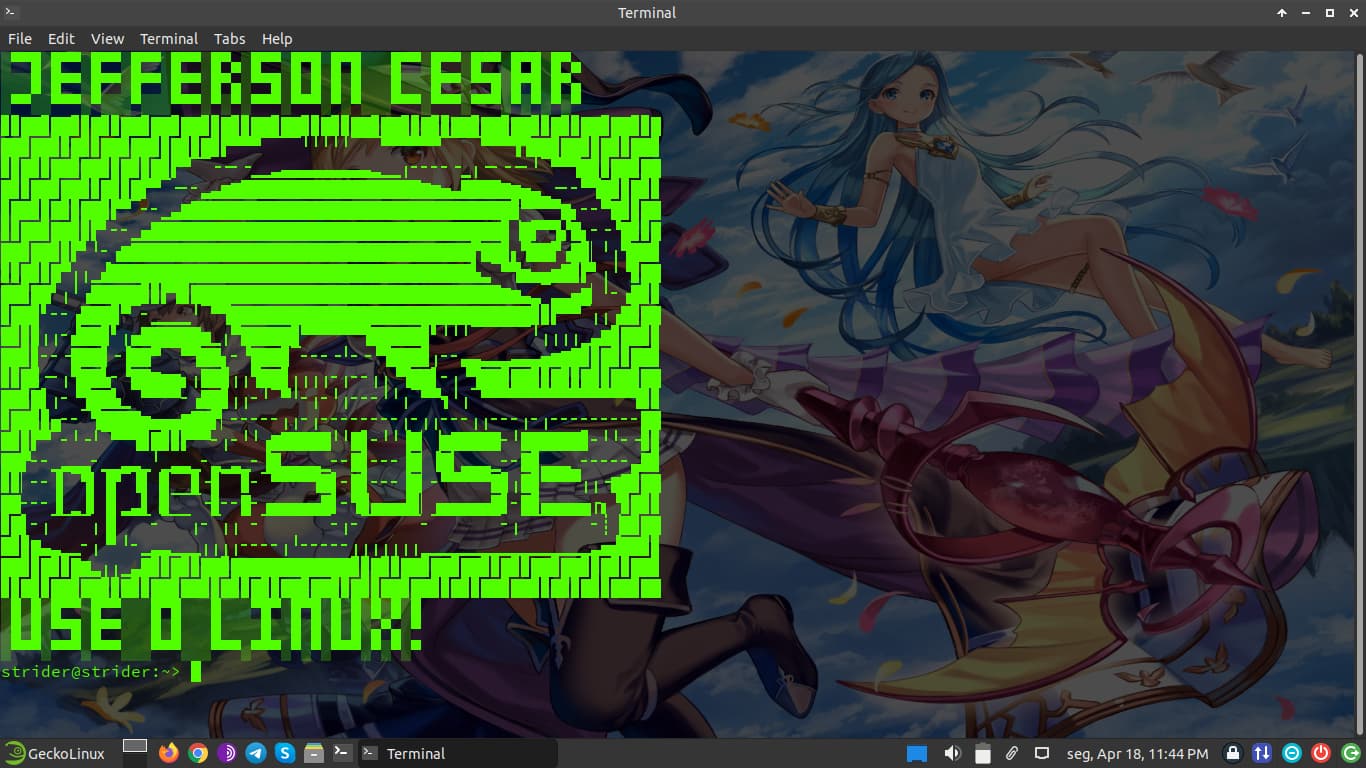Viewport: 1366px width, 768px height.
Task: Click the display tray icon
Action: pos(1041,753)
